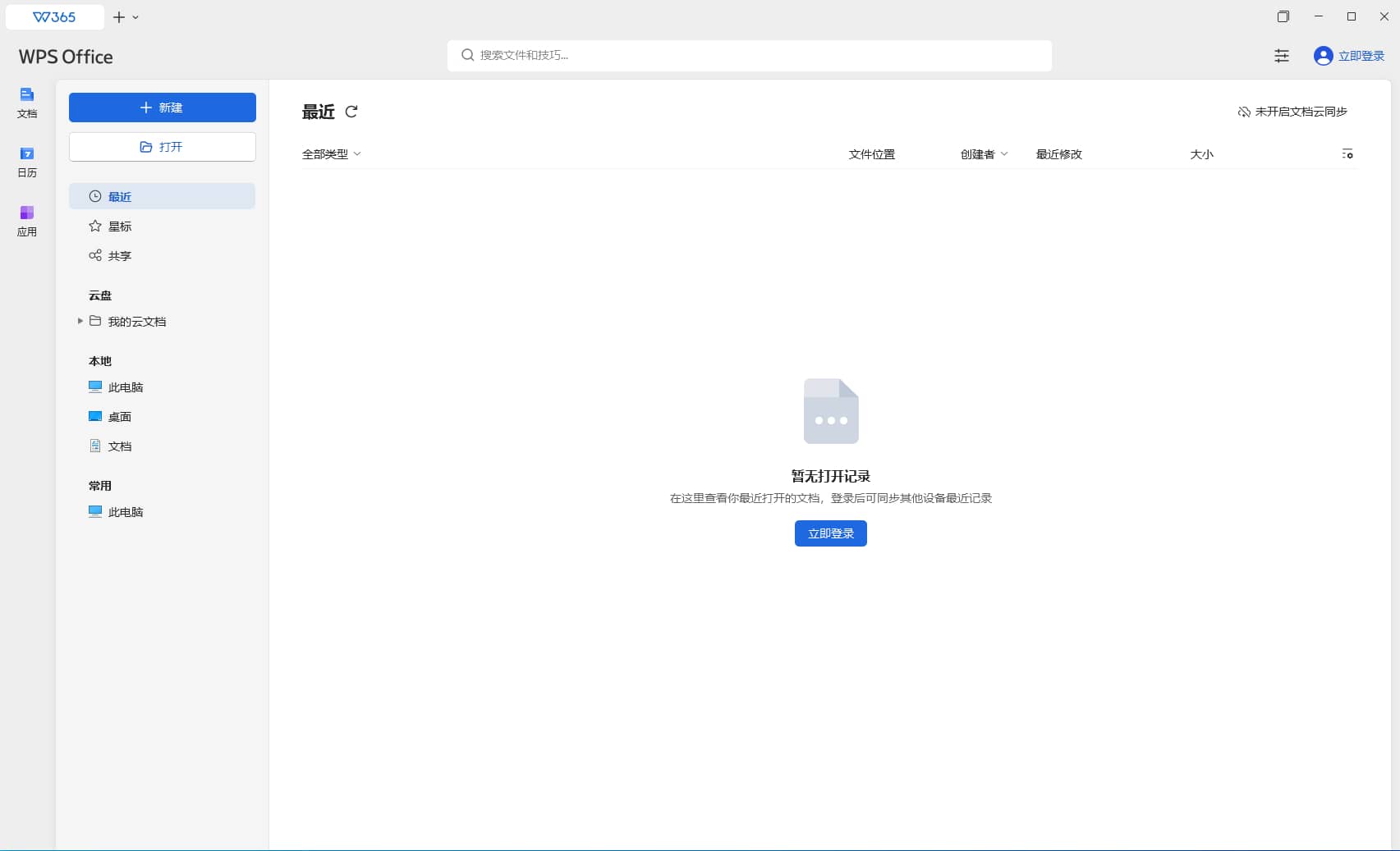Image resolution: width=1400 pixels, height=851 pixels.
Task: Open 桌面 under local locations
Action: pos(120,417)
